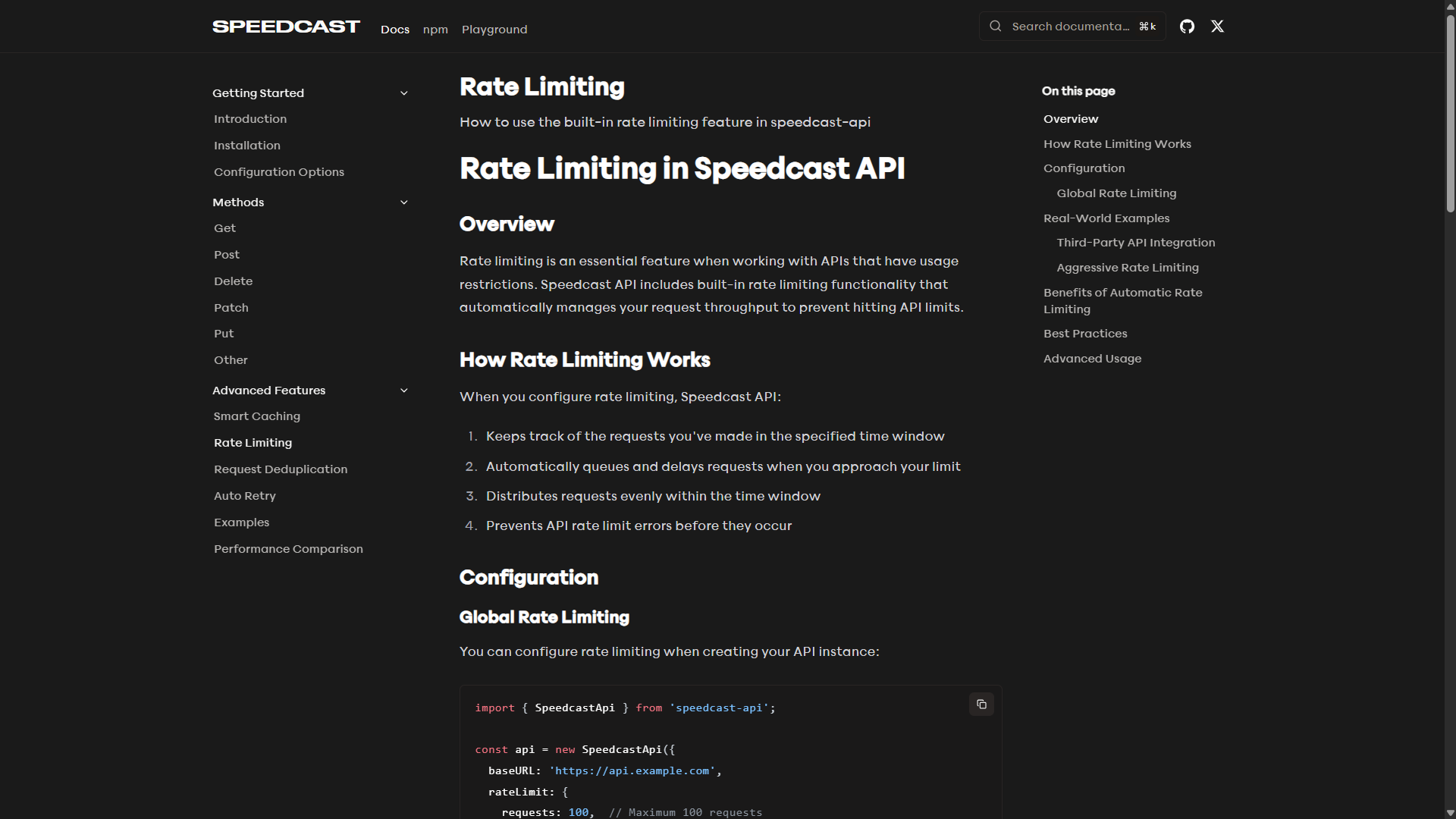This screenshot has height=819, width=1456.
Task: Jump to Best Practices section
Action: click(x=1084, y=334)
